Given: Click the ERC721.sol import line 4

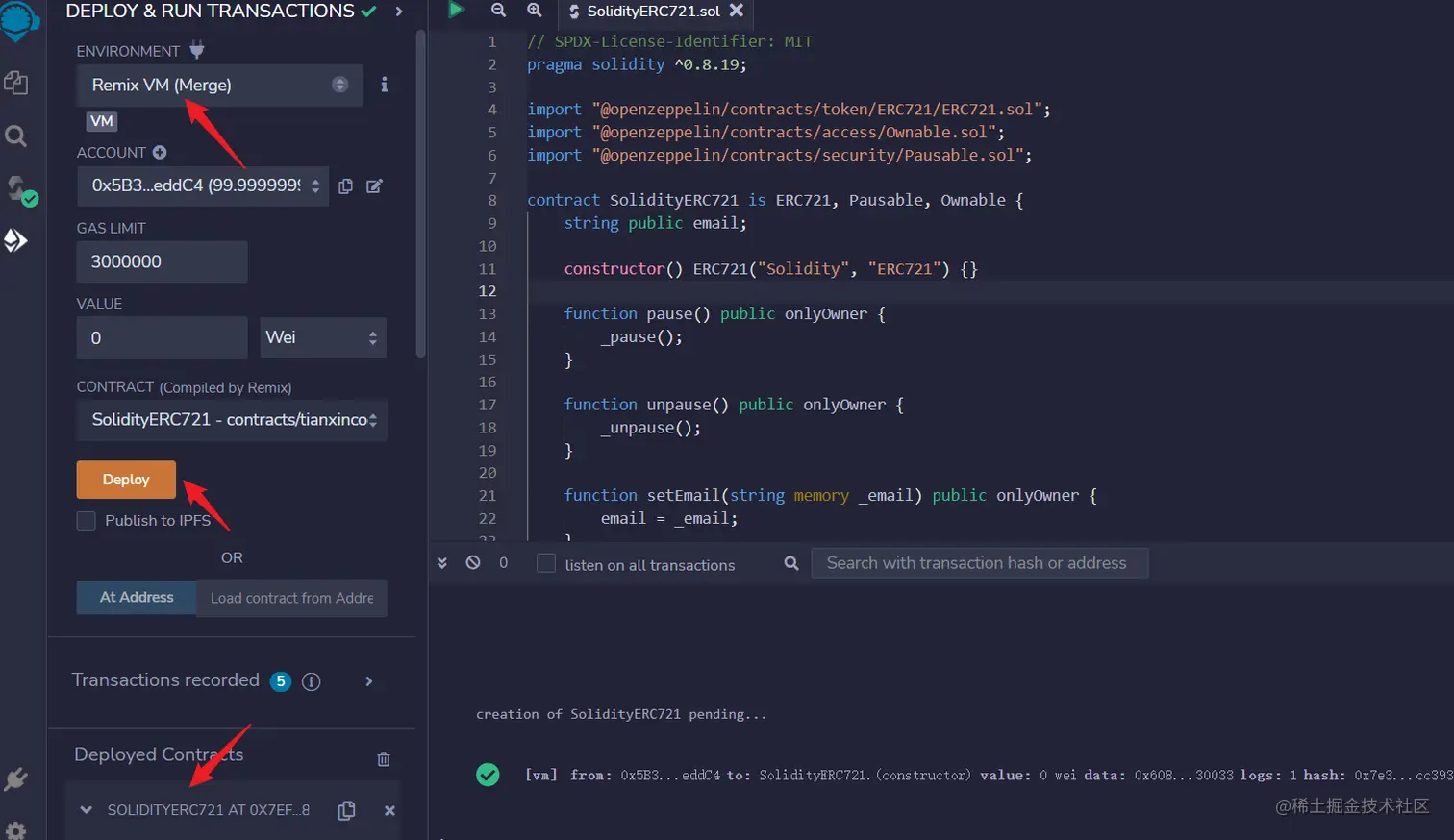Looking at the screenshot, I should click(789, 110).
